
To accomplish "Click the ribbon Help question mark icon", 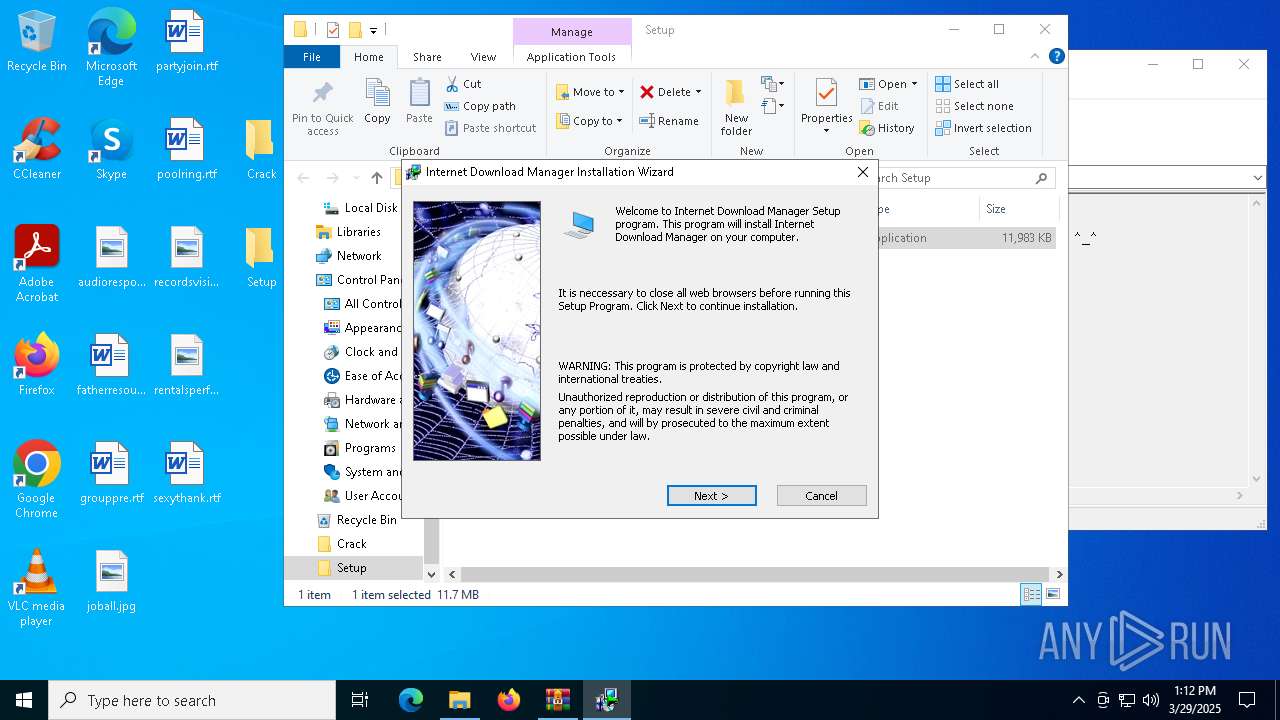I will coord(1056,57).
